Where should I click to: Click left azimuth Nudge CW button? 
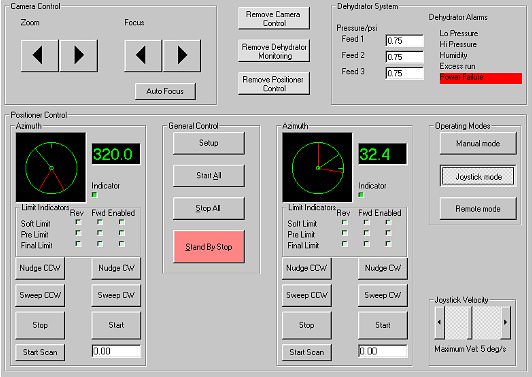(116, 268)
